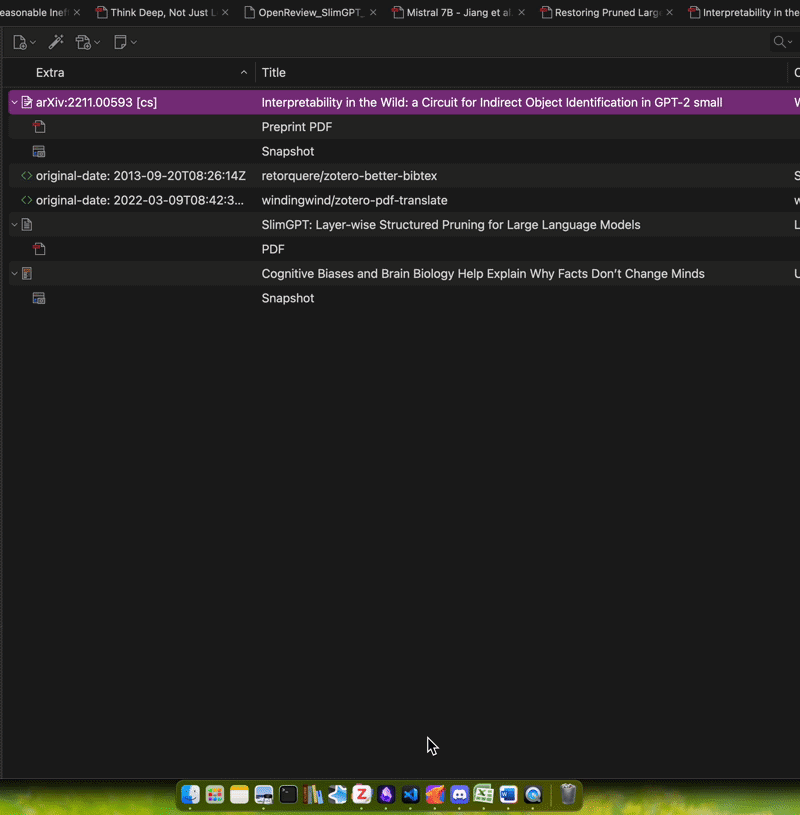Open the New Note toolbar menu

point(125,42)
